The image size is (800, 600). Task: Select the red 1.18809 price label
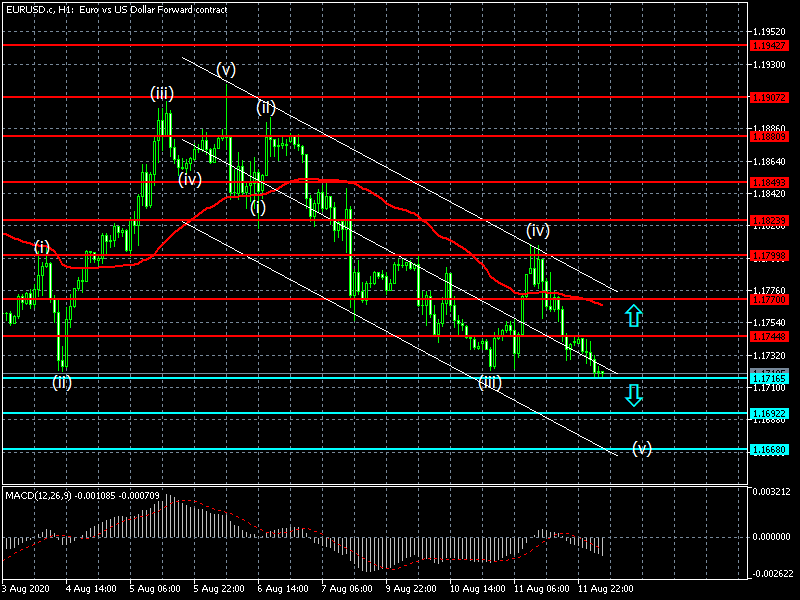[x=769, y=136]
